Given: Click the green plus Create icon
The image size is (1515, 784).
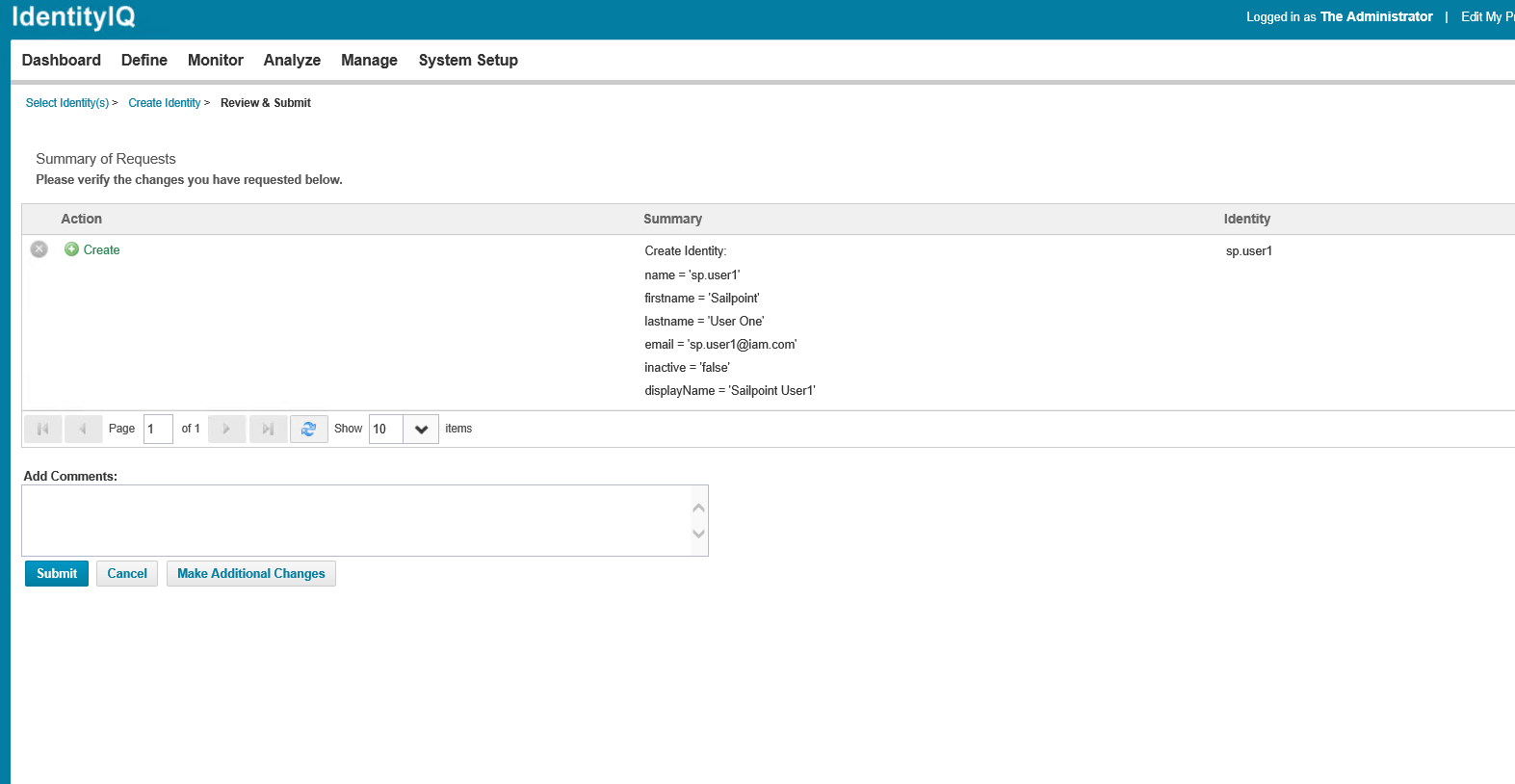Looking at the screenshot, I should (x=71, y=249).
